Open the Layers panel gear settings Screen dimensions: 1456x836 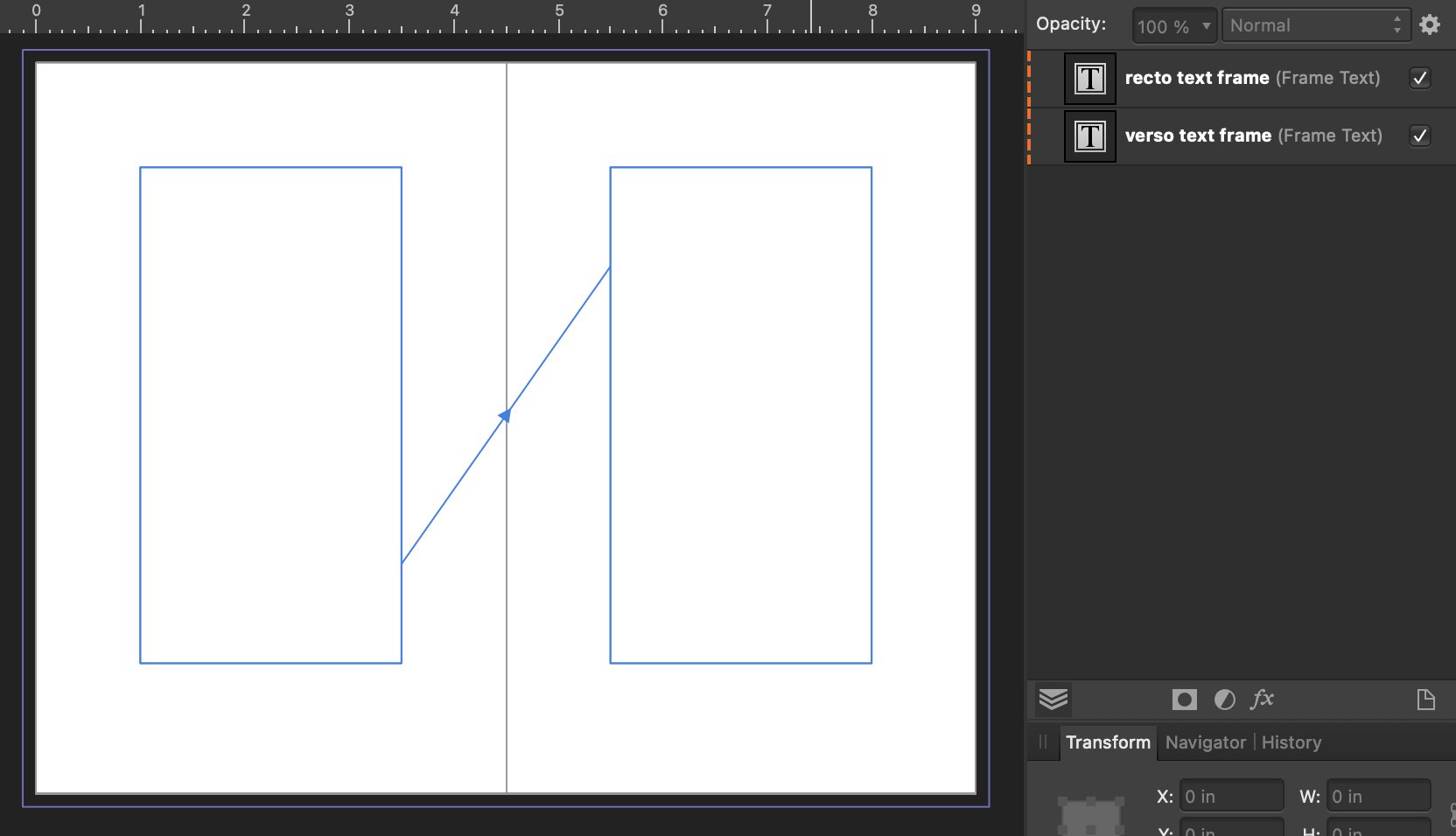coord(1430,24)
